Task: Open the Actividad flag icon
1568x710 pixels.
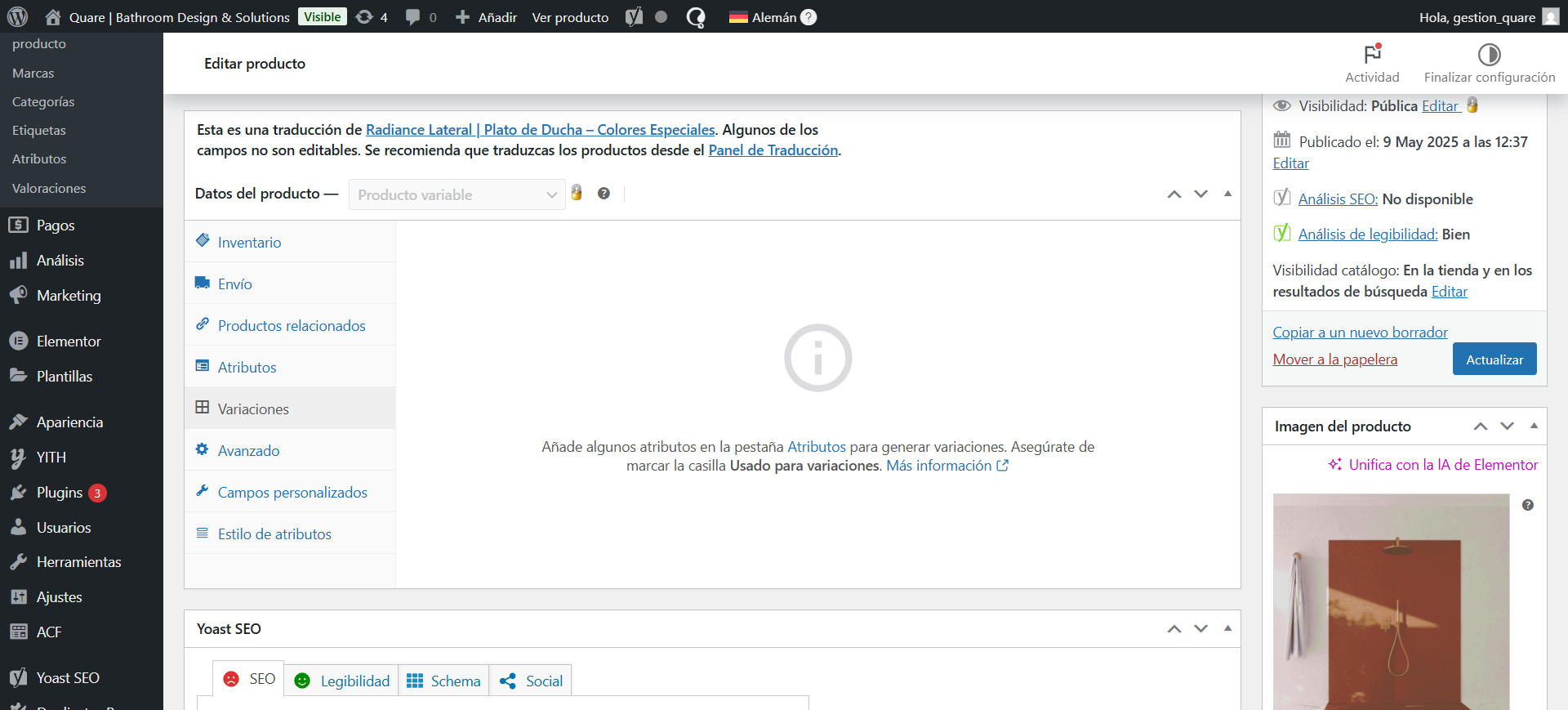Action: (x=1373, y=54)
